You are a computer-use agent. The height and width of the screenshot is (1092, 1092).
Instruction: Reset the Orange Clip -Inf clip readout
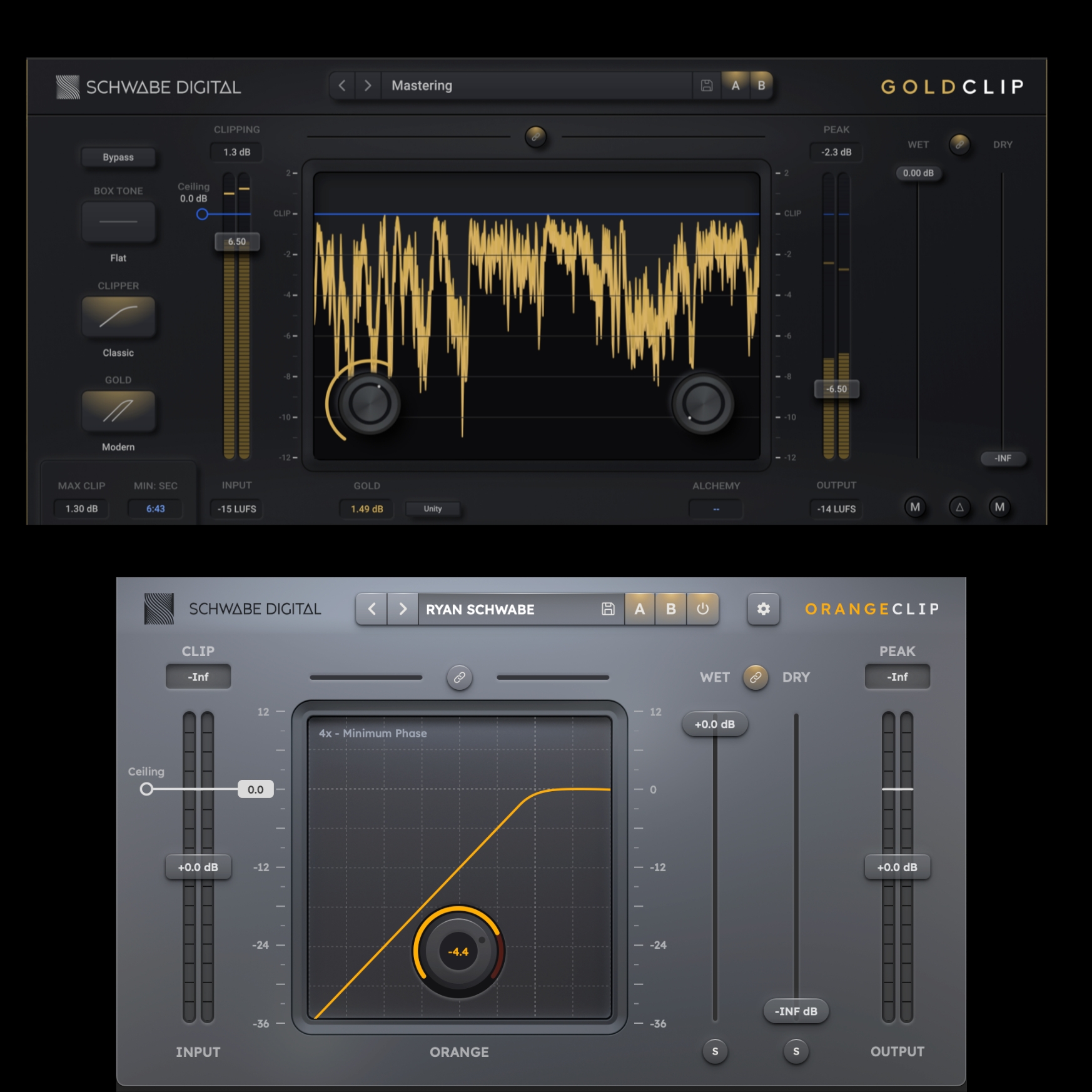point(198,677)
